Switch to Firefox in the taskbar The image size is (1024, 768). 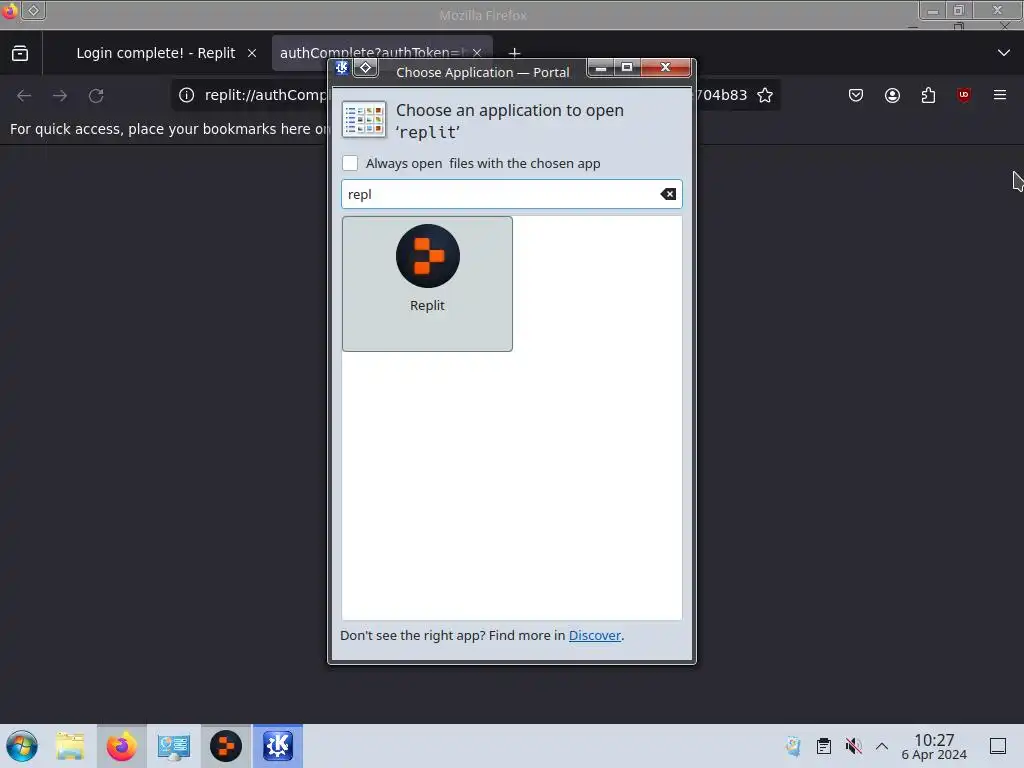[121, 746]
